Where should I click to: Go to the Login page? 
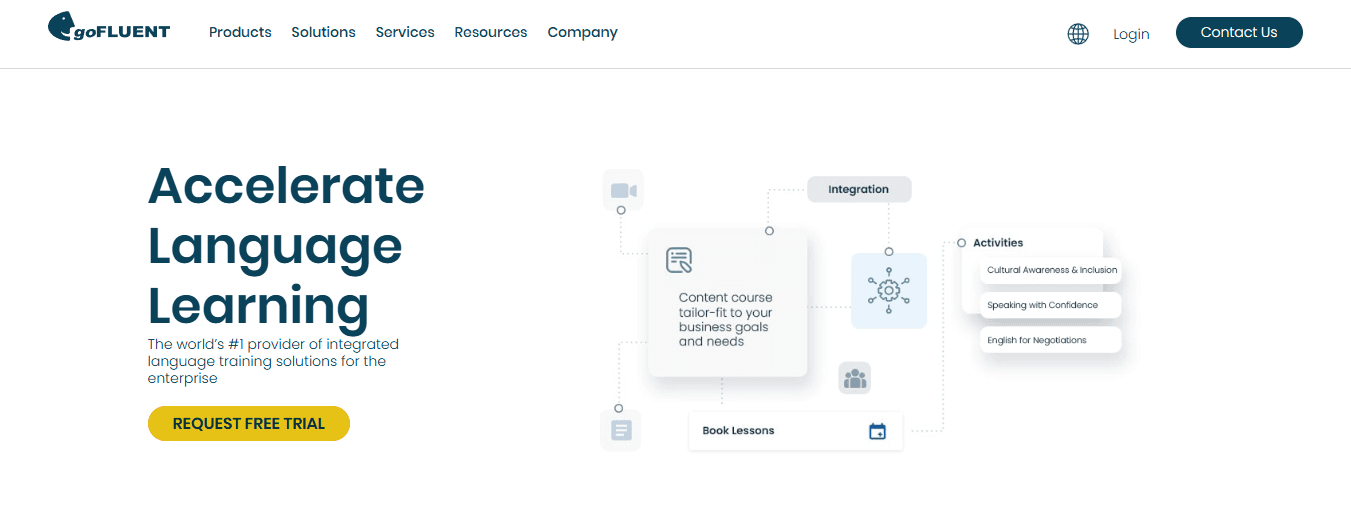1131,34
